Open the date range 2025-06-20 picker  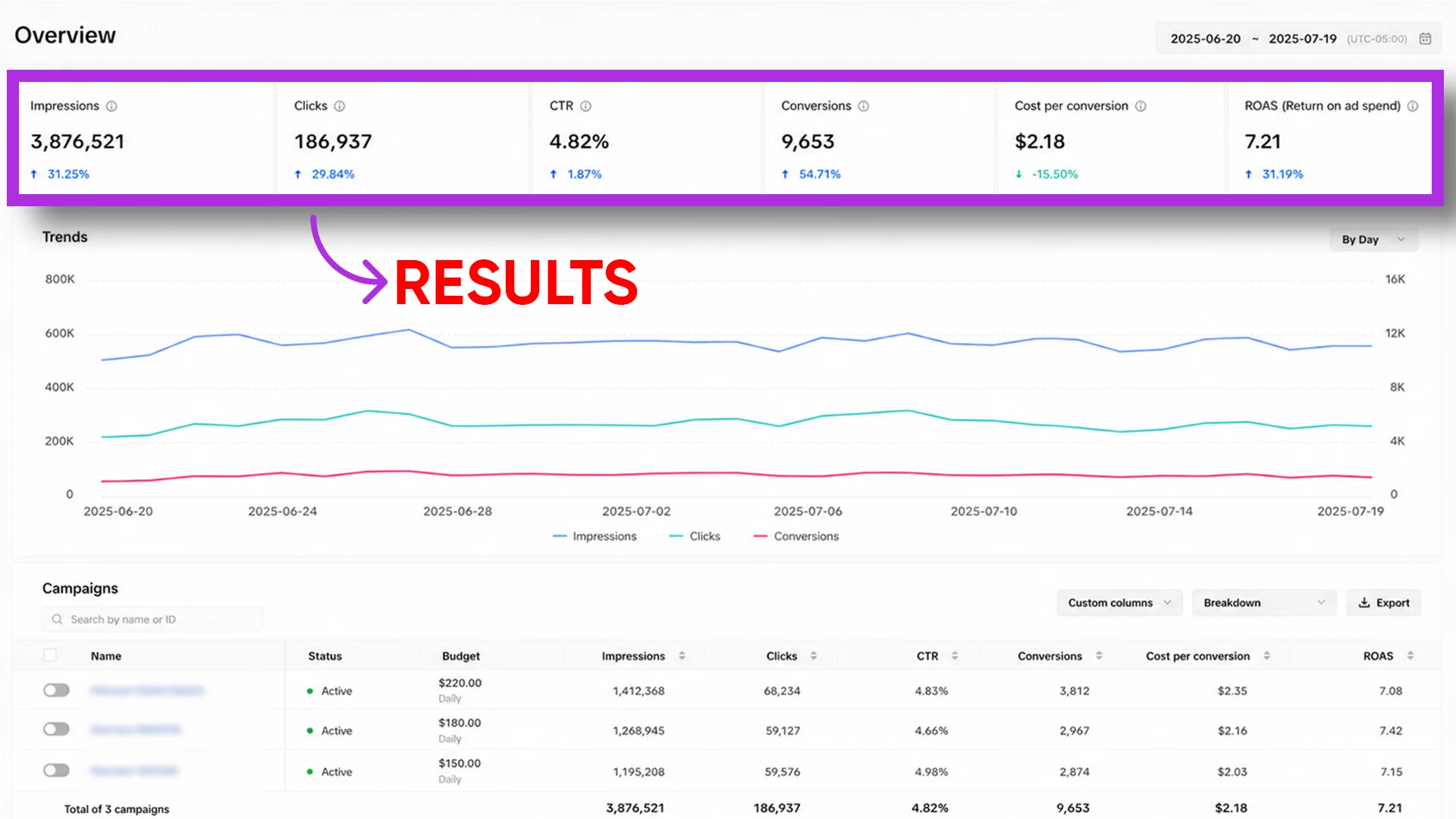point(1298,39)
